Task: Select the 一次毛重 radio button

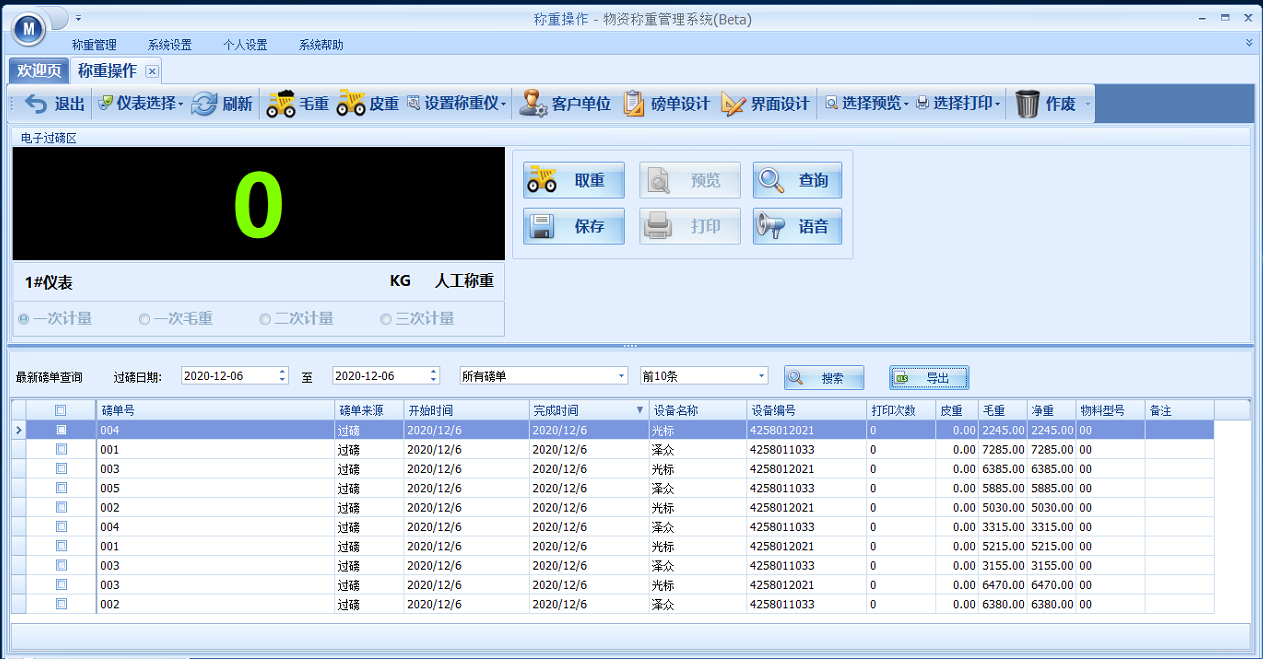Action: point(143,318)
